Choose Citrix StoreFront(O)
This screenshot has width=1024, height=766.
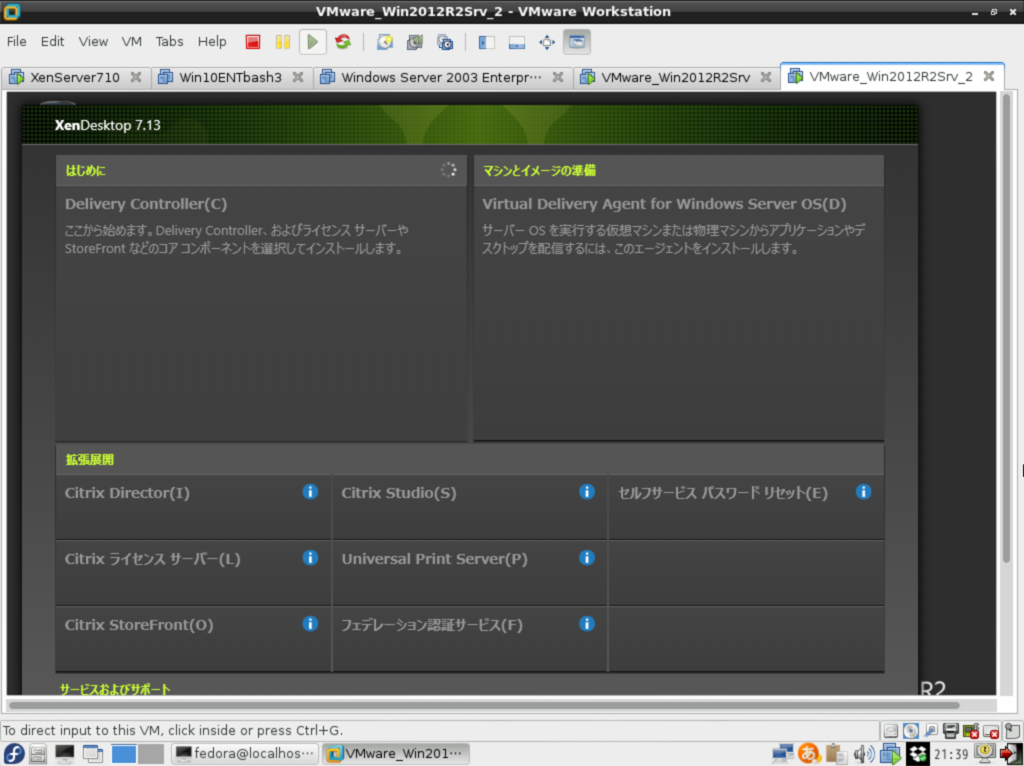(139, 625)
